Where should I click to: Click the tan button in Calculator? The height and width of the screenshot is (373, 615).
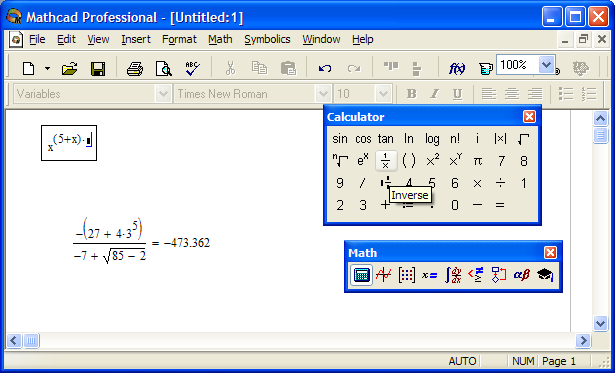(386, 139)
